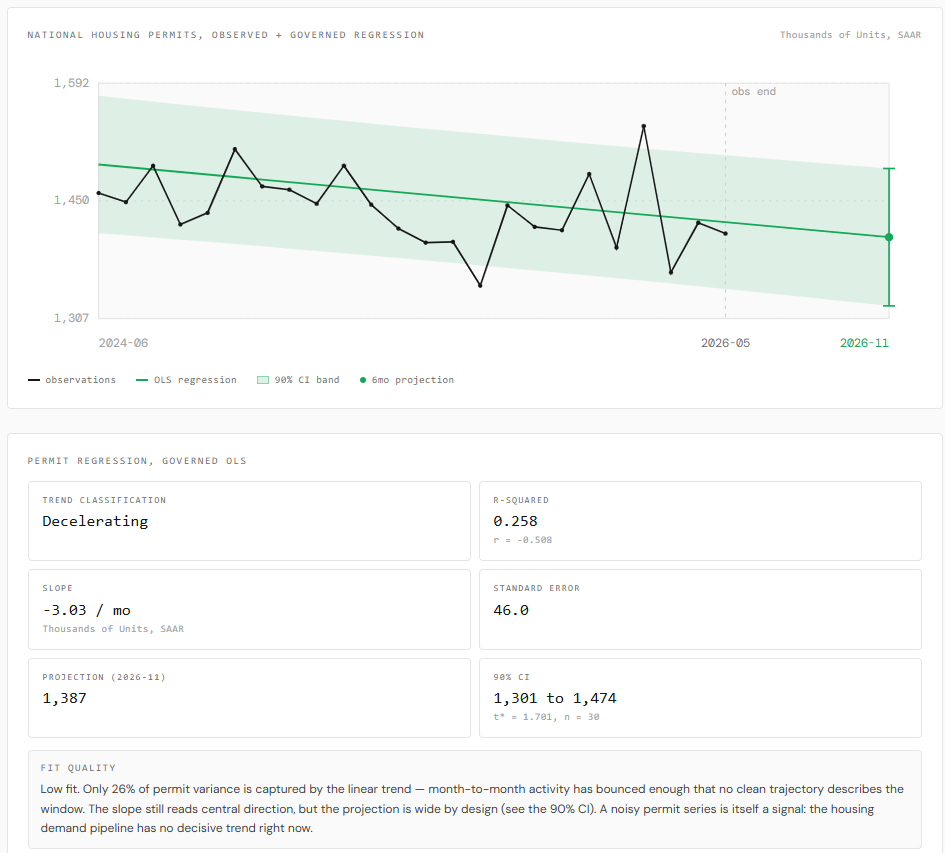Click the 1,307 y-axis label
The width and height of the screenshot is (945, 853).
pyautogui.click(x=71, y=318)
